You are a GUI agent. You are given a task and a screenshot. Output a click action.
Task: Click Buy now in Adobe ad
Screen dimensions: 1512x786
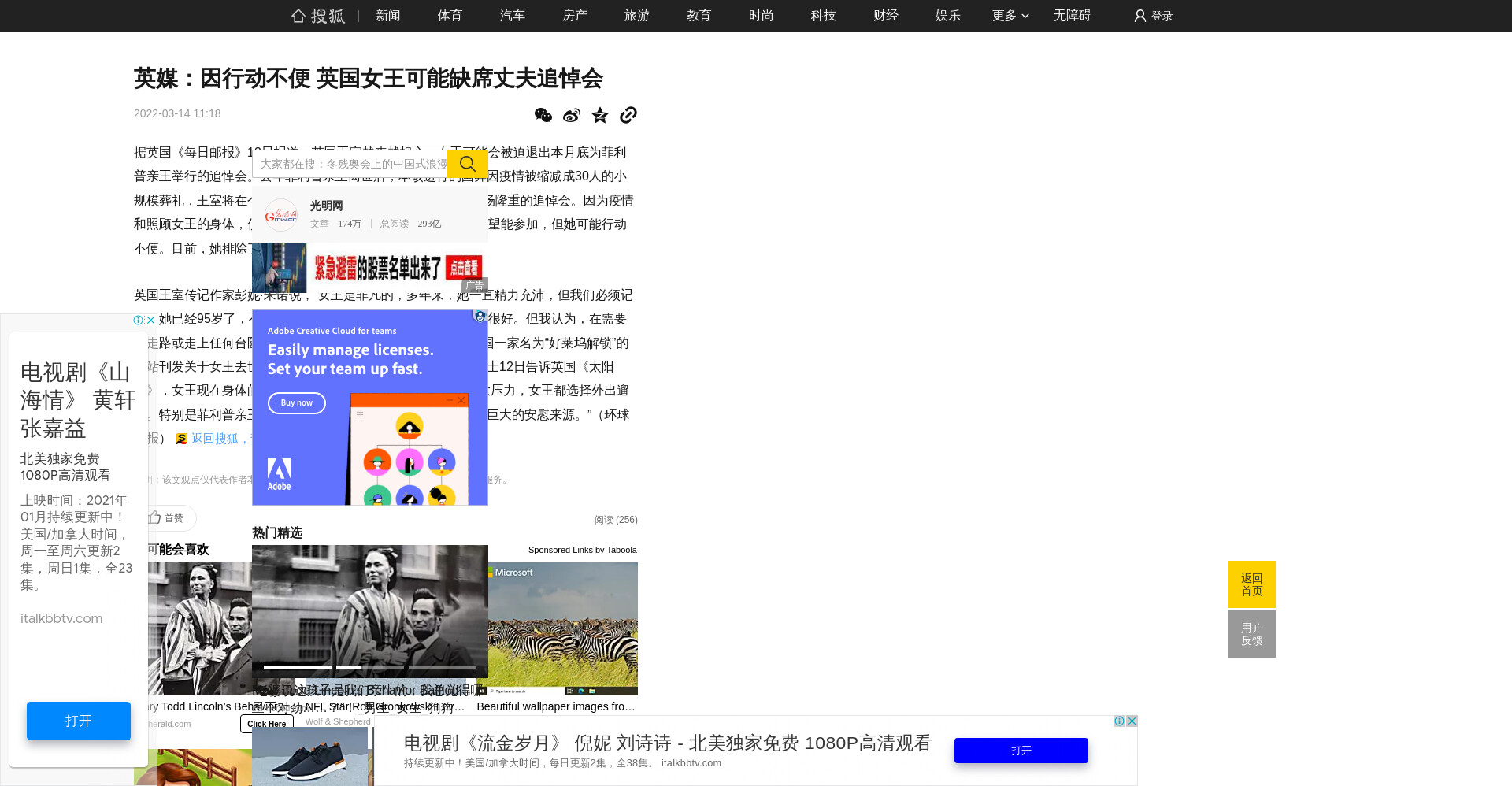point(297,402)
